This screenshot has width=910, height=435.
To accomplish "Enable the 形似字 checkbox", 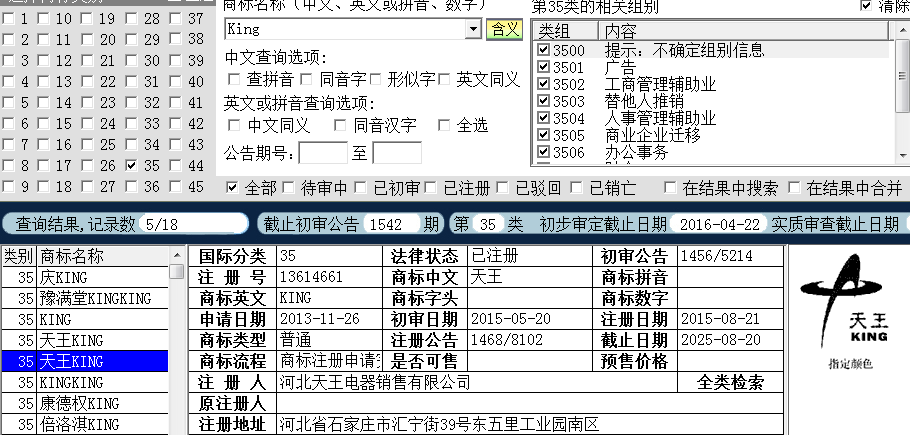I will (375, 79).
